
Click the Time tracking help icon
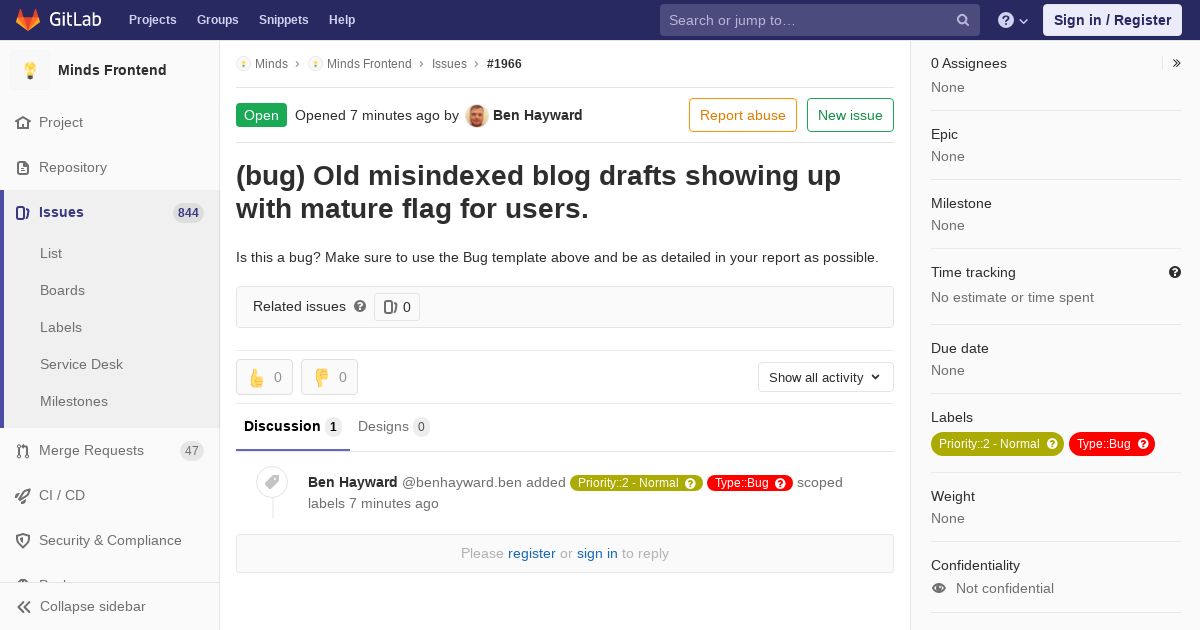tap(1175, 272)
